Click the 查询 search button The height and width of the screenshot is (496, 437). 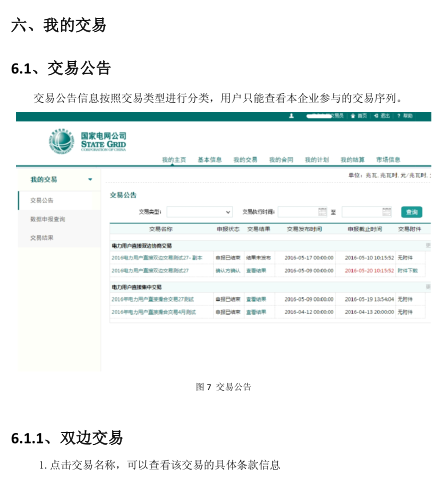tap(412, 212)
